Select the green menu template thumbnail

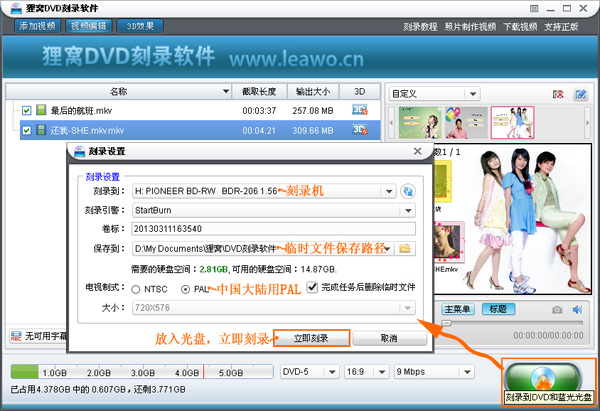[x=420, y=122]
